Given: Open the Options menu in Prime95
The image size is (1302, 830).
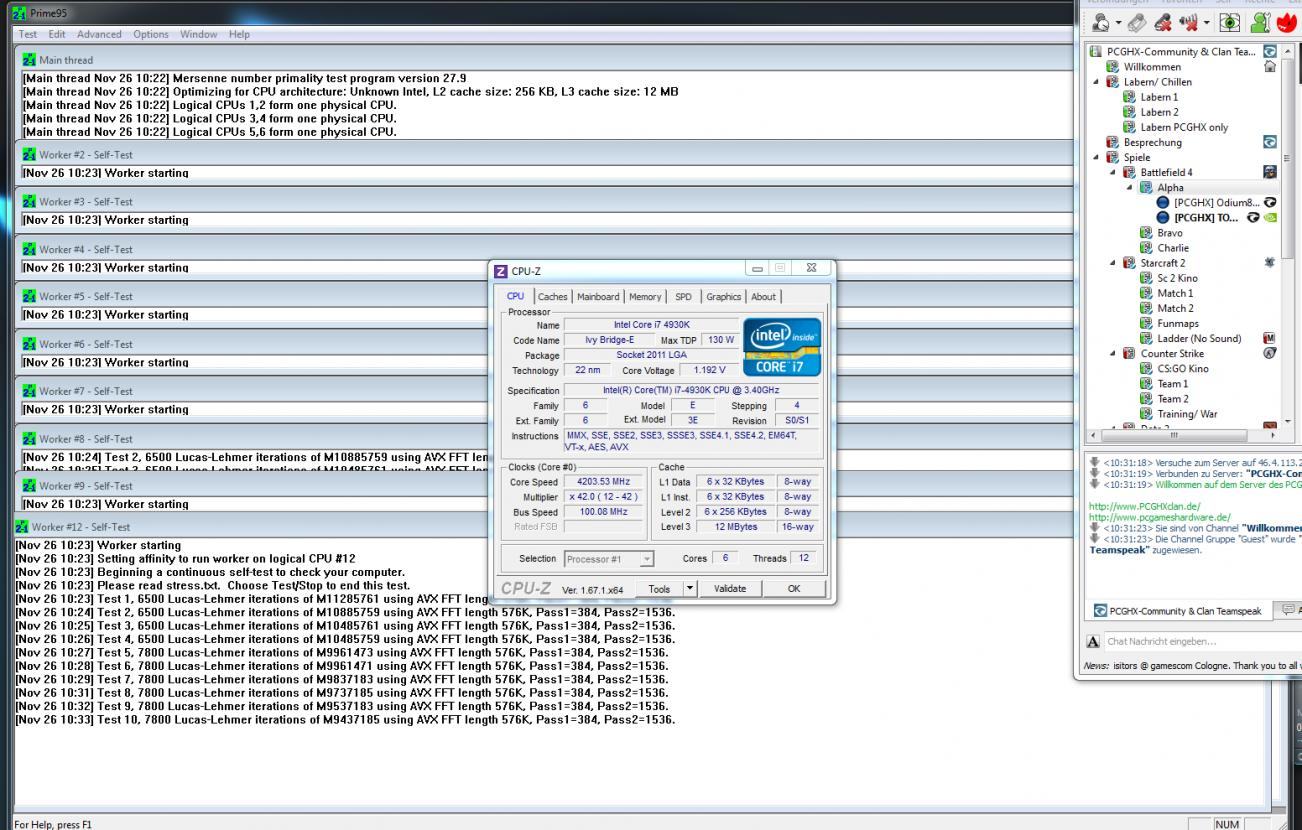Looking at the screenshot, I should pyautogui.click(x=151, y=34).
